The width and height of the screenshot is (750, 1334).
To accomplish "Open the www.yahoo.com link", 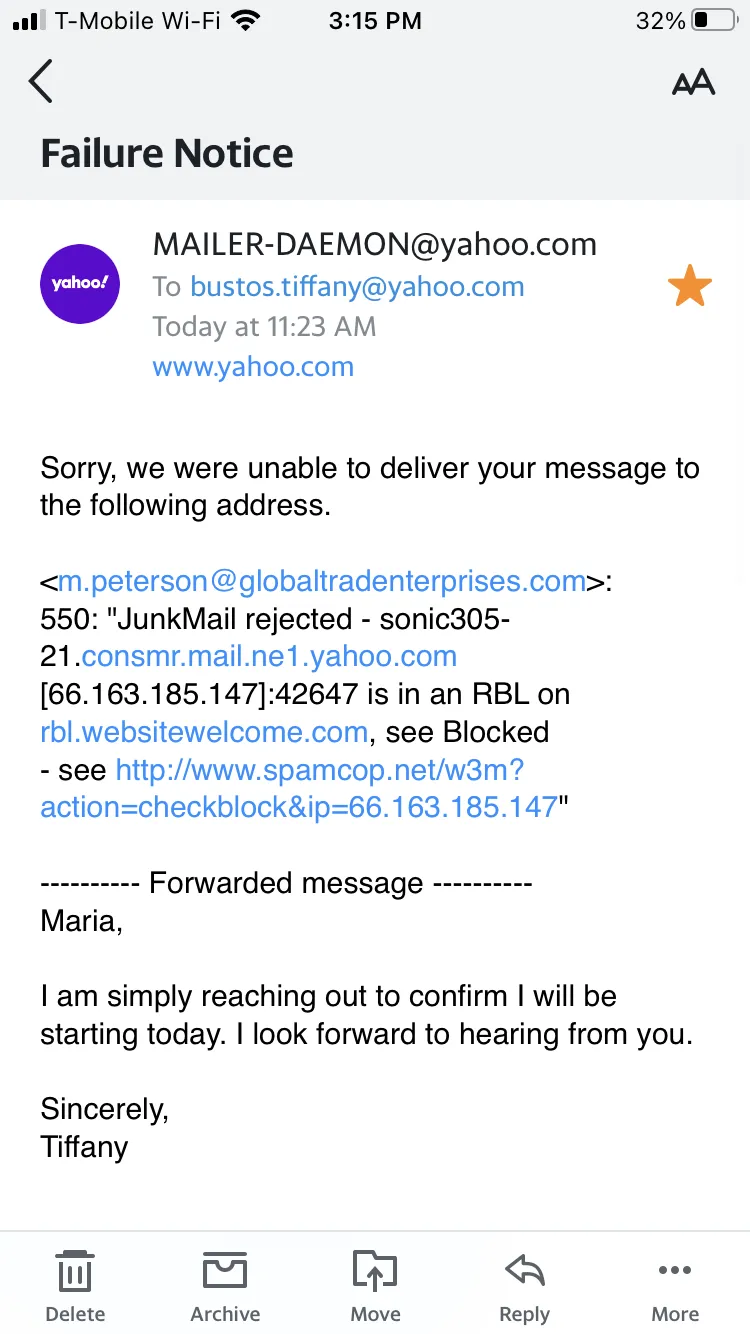I will 253,366.
